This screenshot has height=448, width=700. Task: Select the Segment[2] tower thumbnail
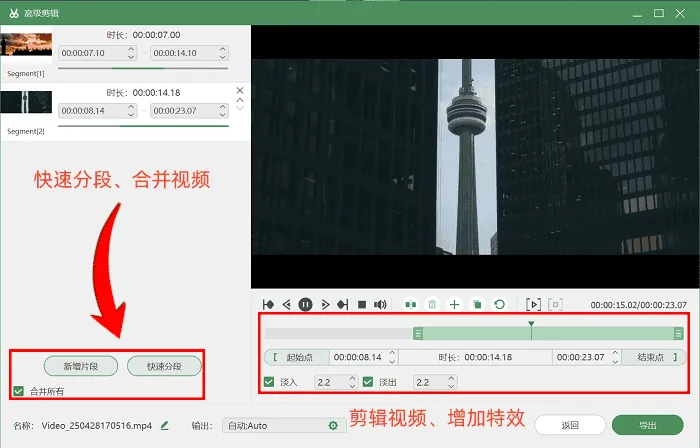click(x=26, y=102)
